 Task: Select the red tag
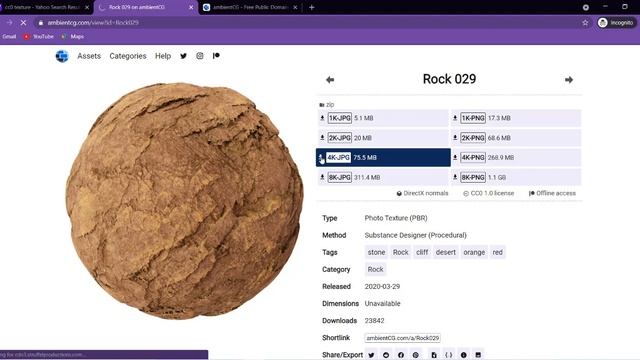[498, 252]
